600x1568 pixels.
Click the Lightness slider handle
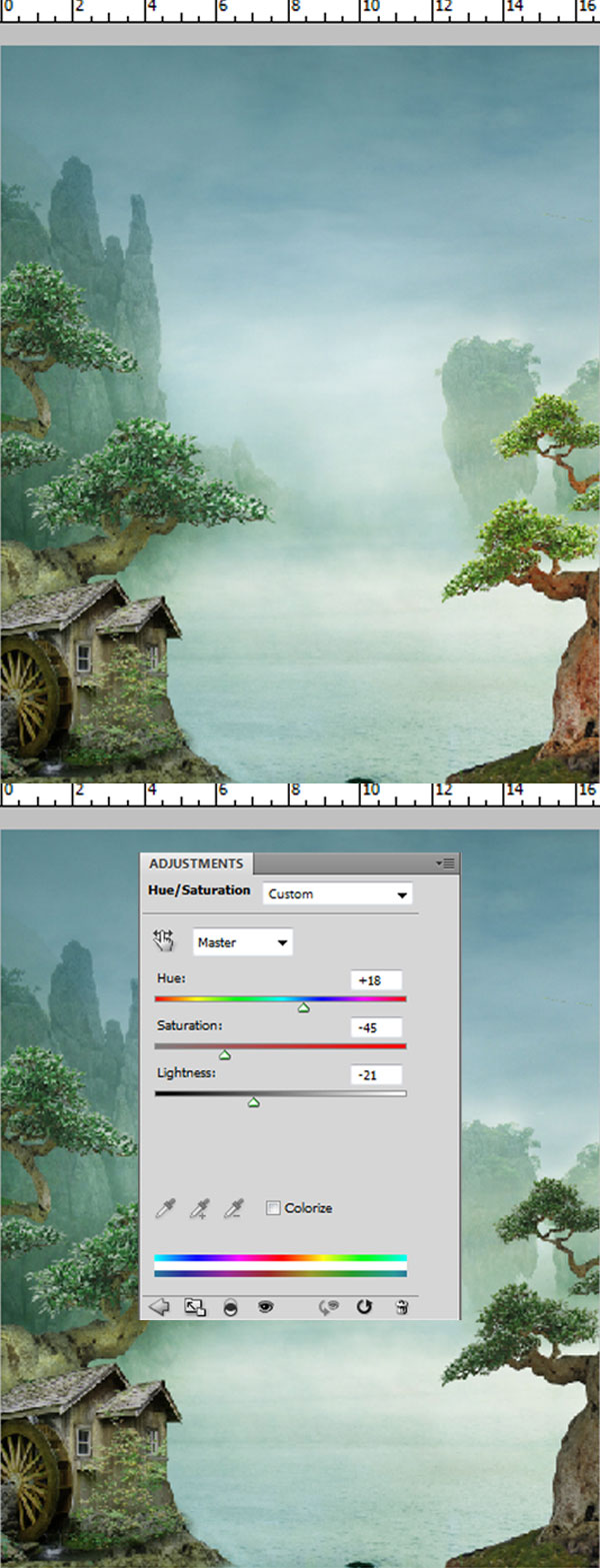(x=253, y=1101)
